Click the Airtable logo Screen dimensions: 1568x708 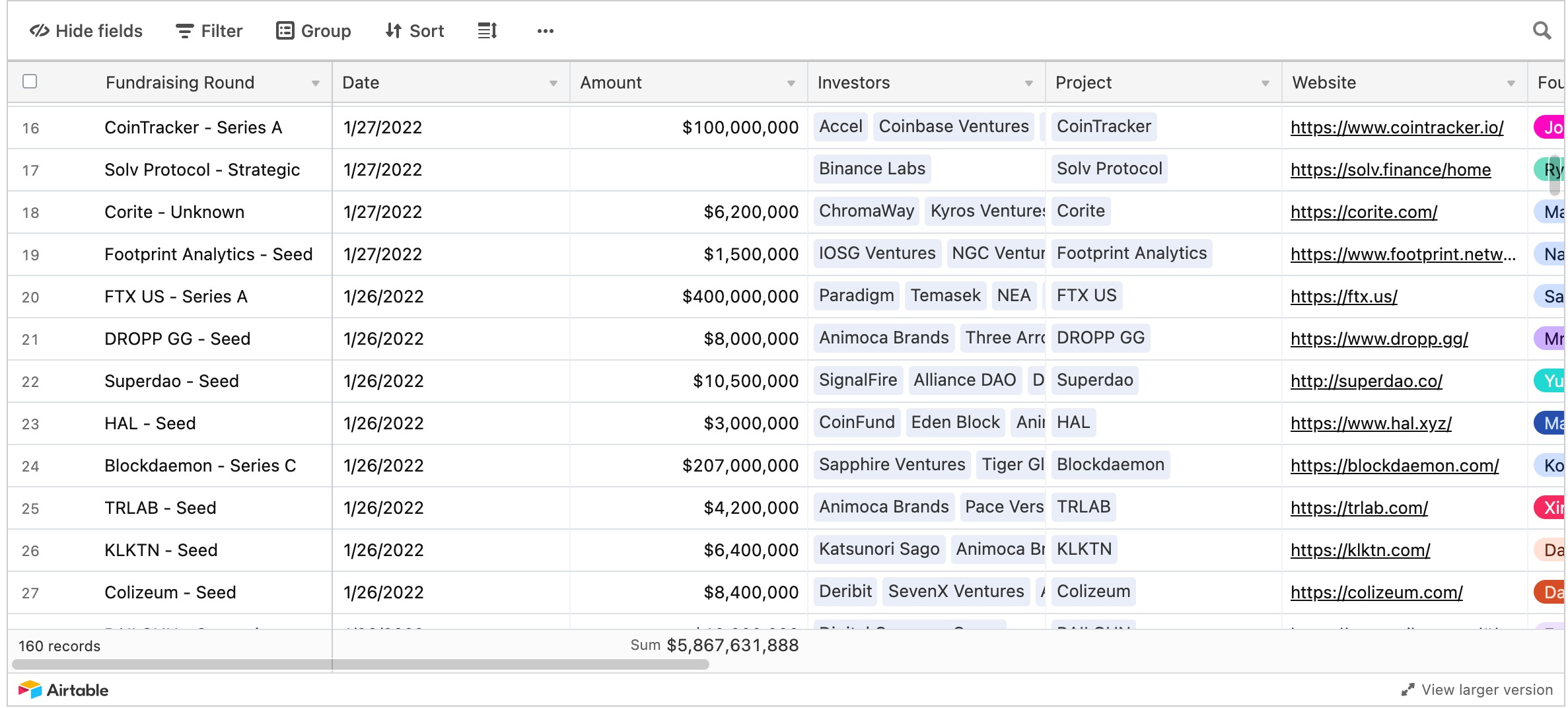[63, 690]
